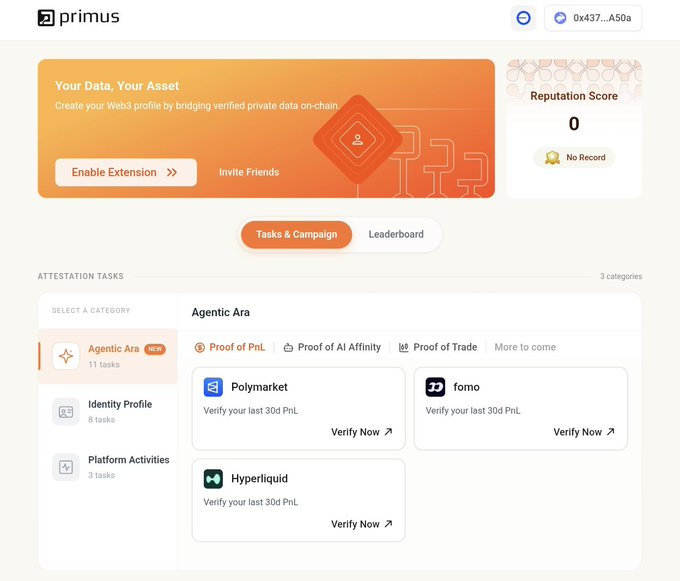Screen dimensions: 680x581
Task: Click arrow icon on Hyperliquid Verify Now
Action: [389, 523]
